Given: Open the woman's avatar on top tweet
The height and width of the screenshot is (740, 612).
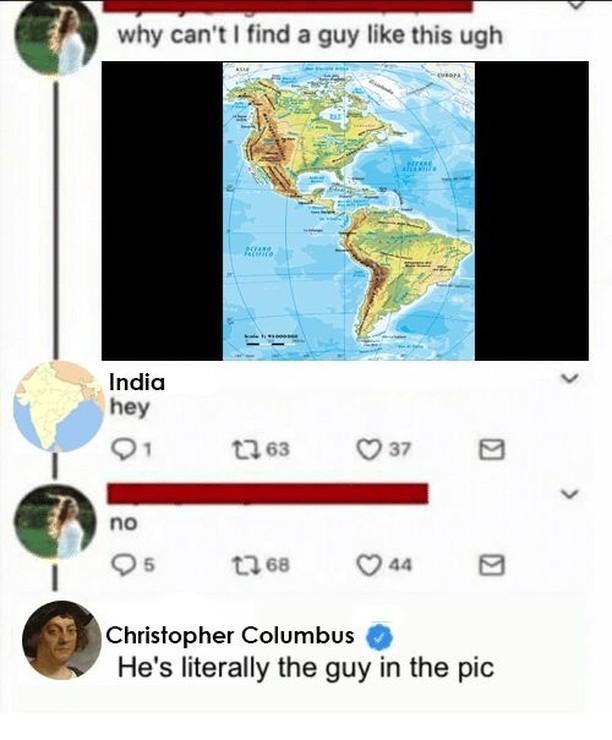Looking at the screenshot, I should point(56,39).
